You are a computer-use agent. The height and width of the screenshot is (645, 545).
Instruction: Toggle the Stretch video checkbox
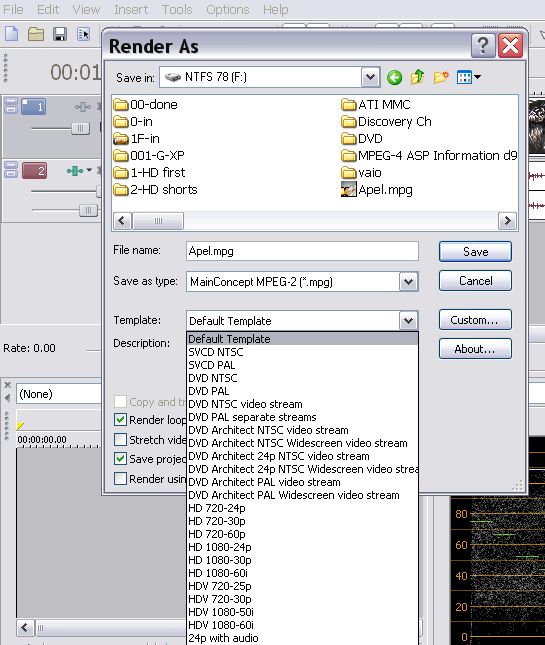(x=120, y=439)
